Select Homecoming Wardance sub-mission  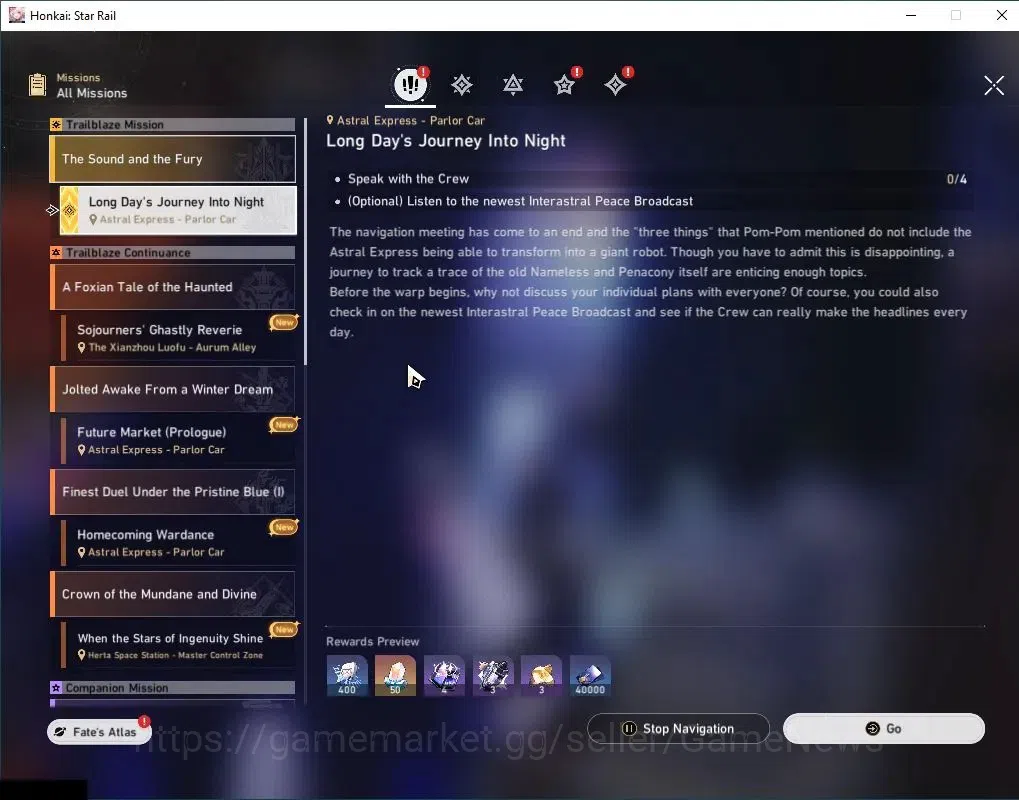180,543
